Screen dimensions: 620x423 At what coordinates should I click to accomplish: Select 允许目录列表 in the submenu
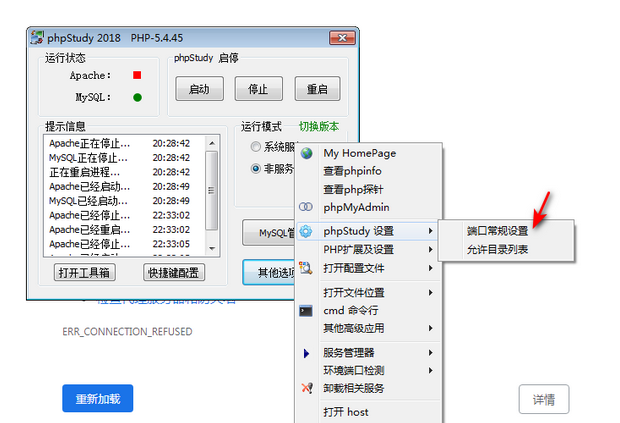506,249
